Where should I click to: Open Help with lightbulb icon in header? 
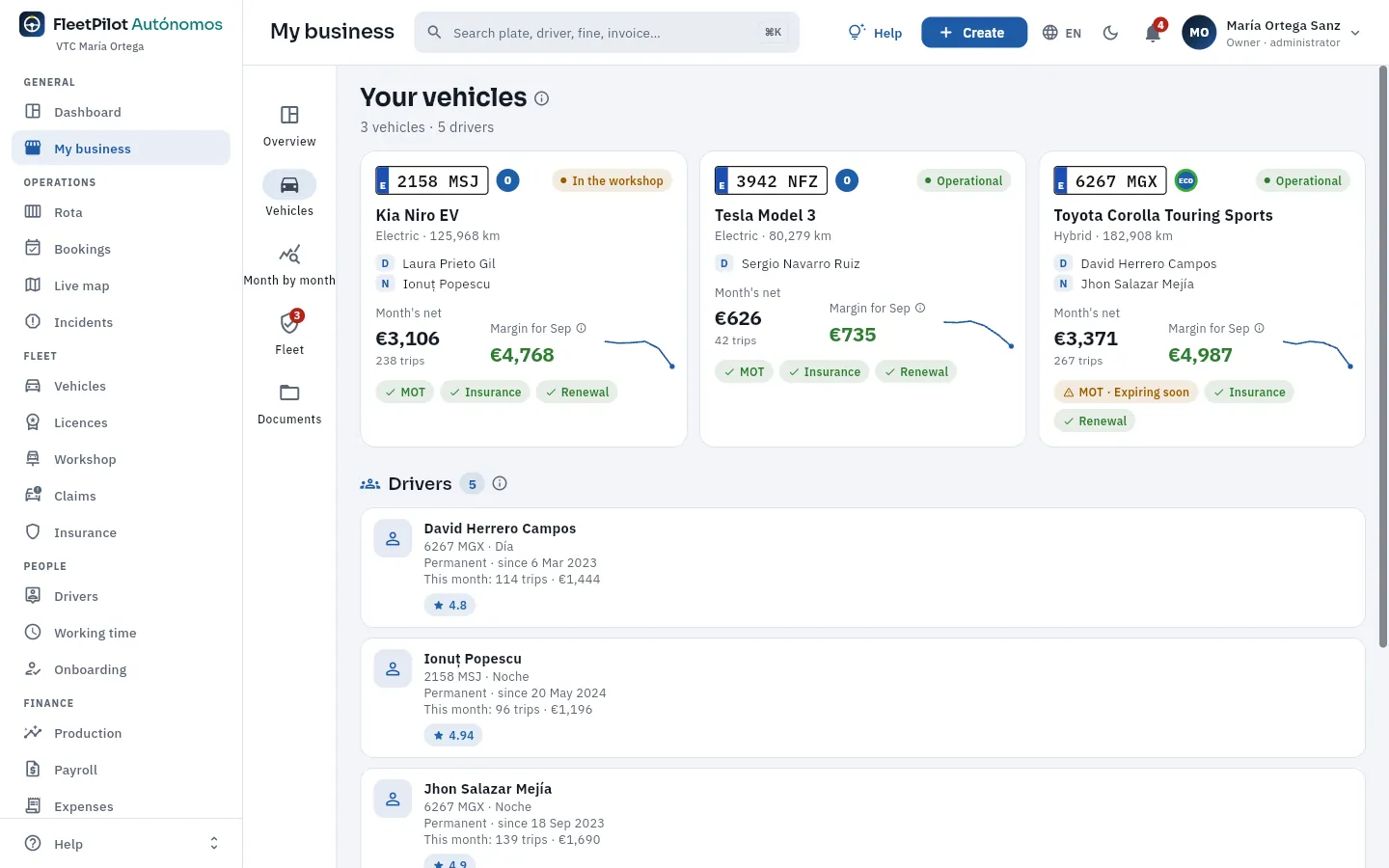tap(875, 33)
